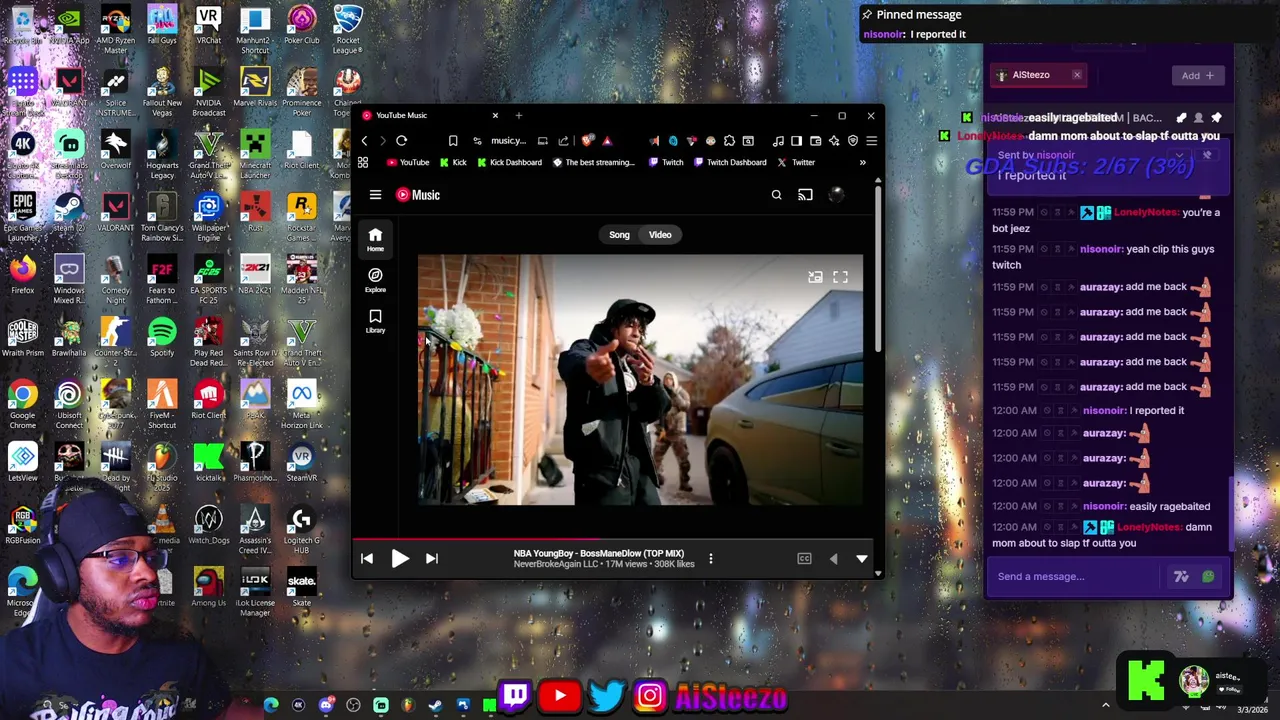The height and width of the screenshot is (720, 1280).
Task: Open the SteamVR desktop shortcut
Action: pyautogui.click(x=301, y=463)
